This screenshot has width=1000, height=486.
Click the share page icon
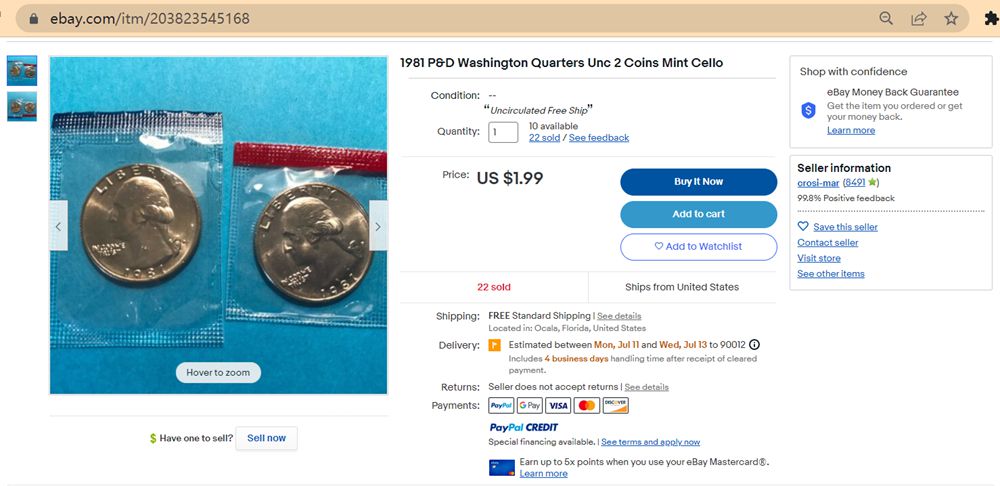click(918, 19)
